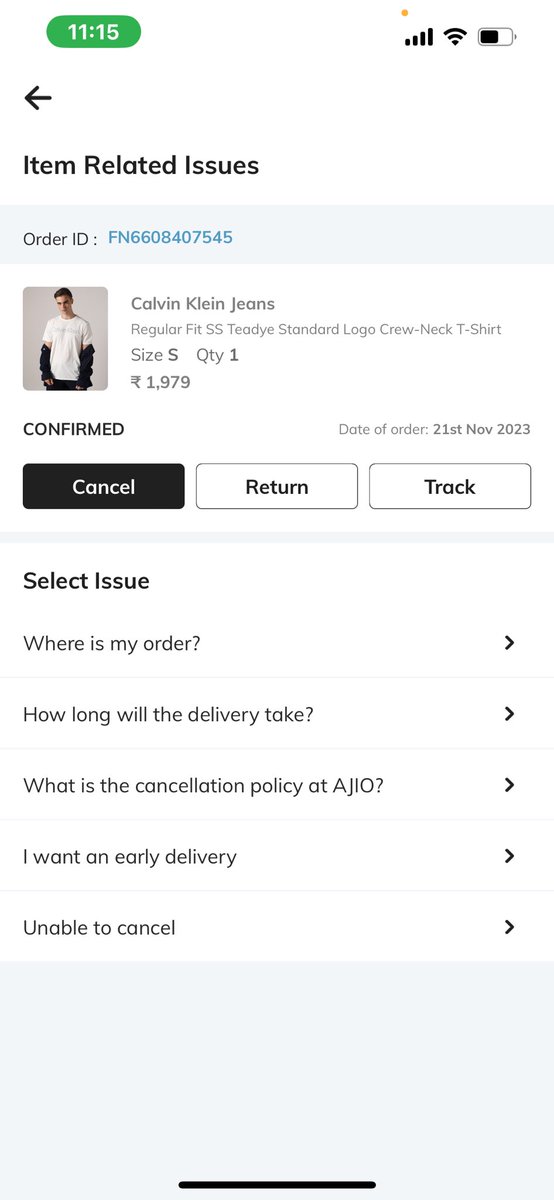Select 'Unable to cancel' issue

tap(277, 927)
